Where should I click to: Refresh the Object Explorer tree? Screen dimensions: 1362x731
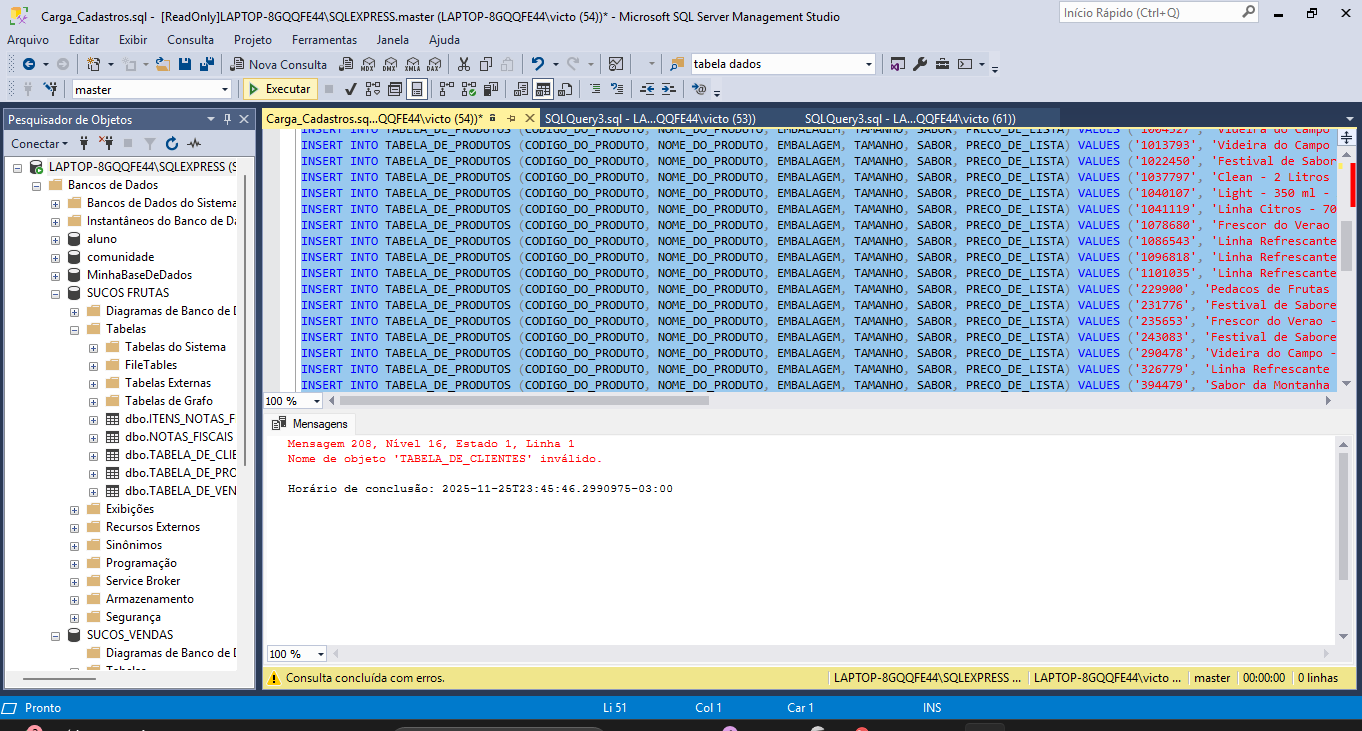[x=172, y=144]
